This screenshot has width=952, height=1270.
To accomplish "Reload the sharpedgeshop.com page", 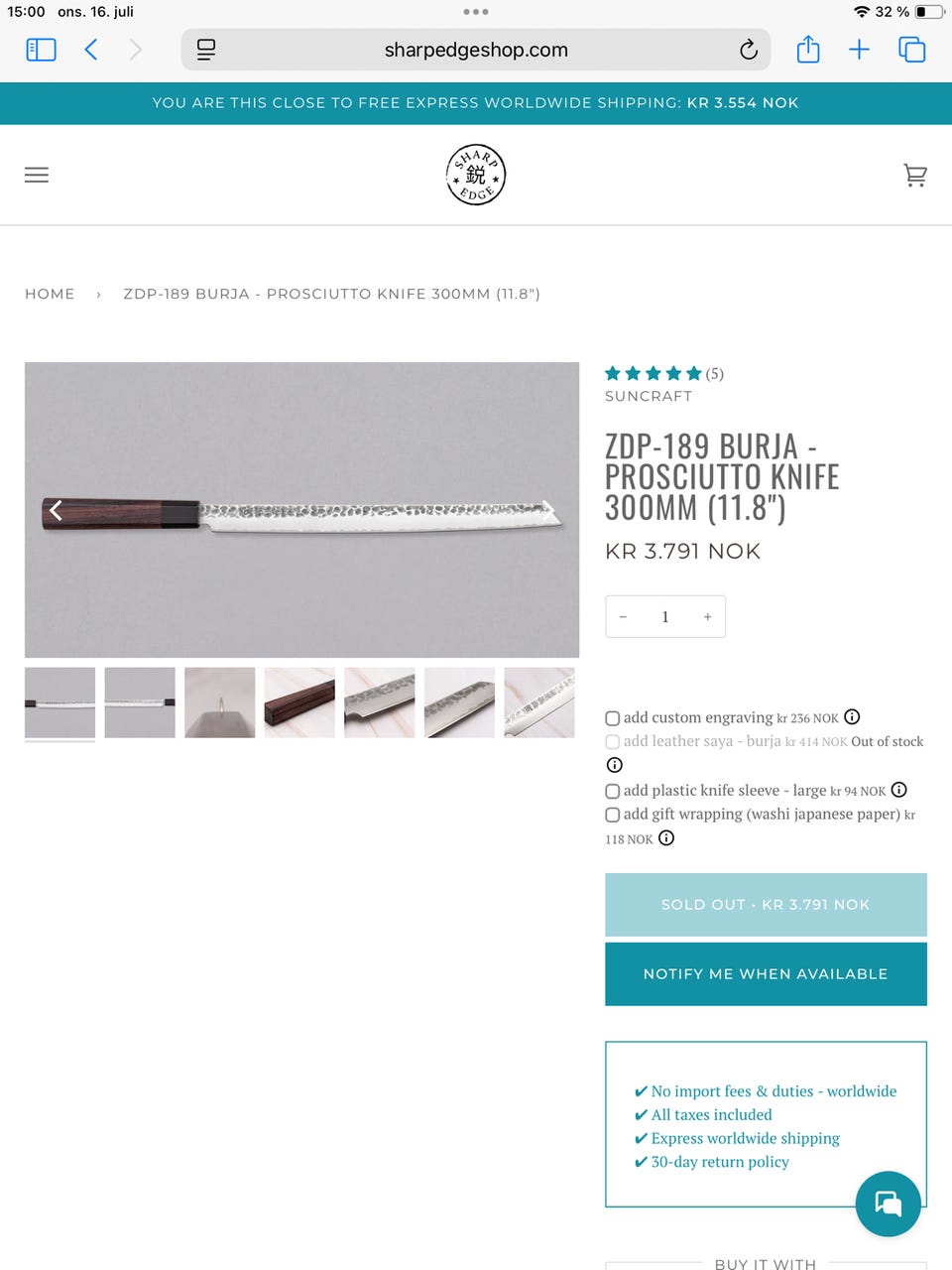I will coord(749,50).
